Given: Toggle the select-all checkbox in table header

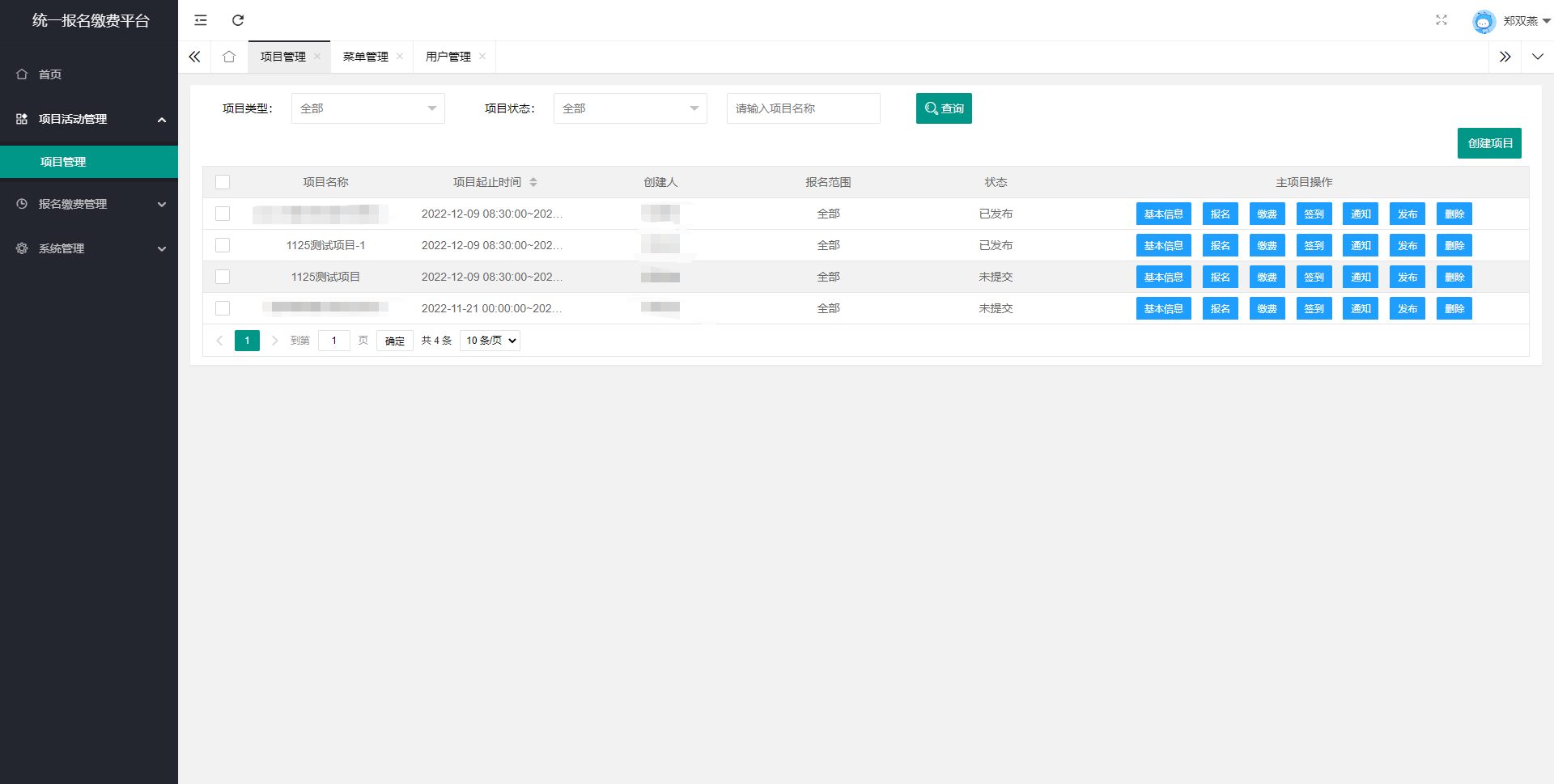Looking at the screenshot, I should click(x=223, y=182).
